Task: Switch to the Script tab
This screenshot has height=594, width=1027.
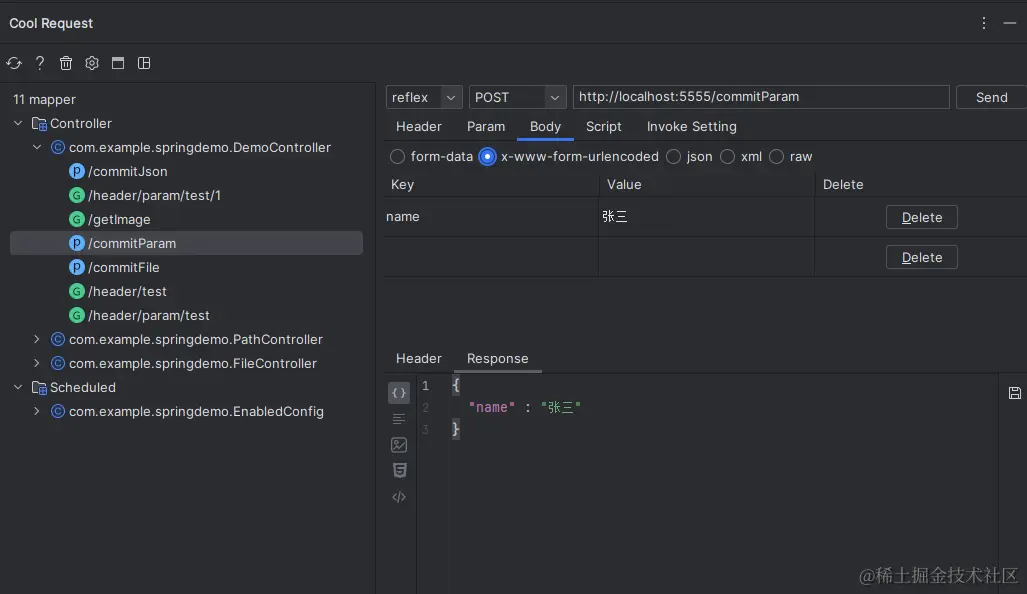Action: pos(603,127)
